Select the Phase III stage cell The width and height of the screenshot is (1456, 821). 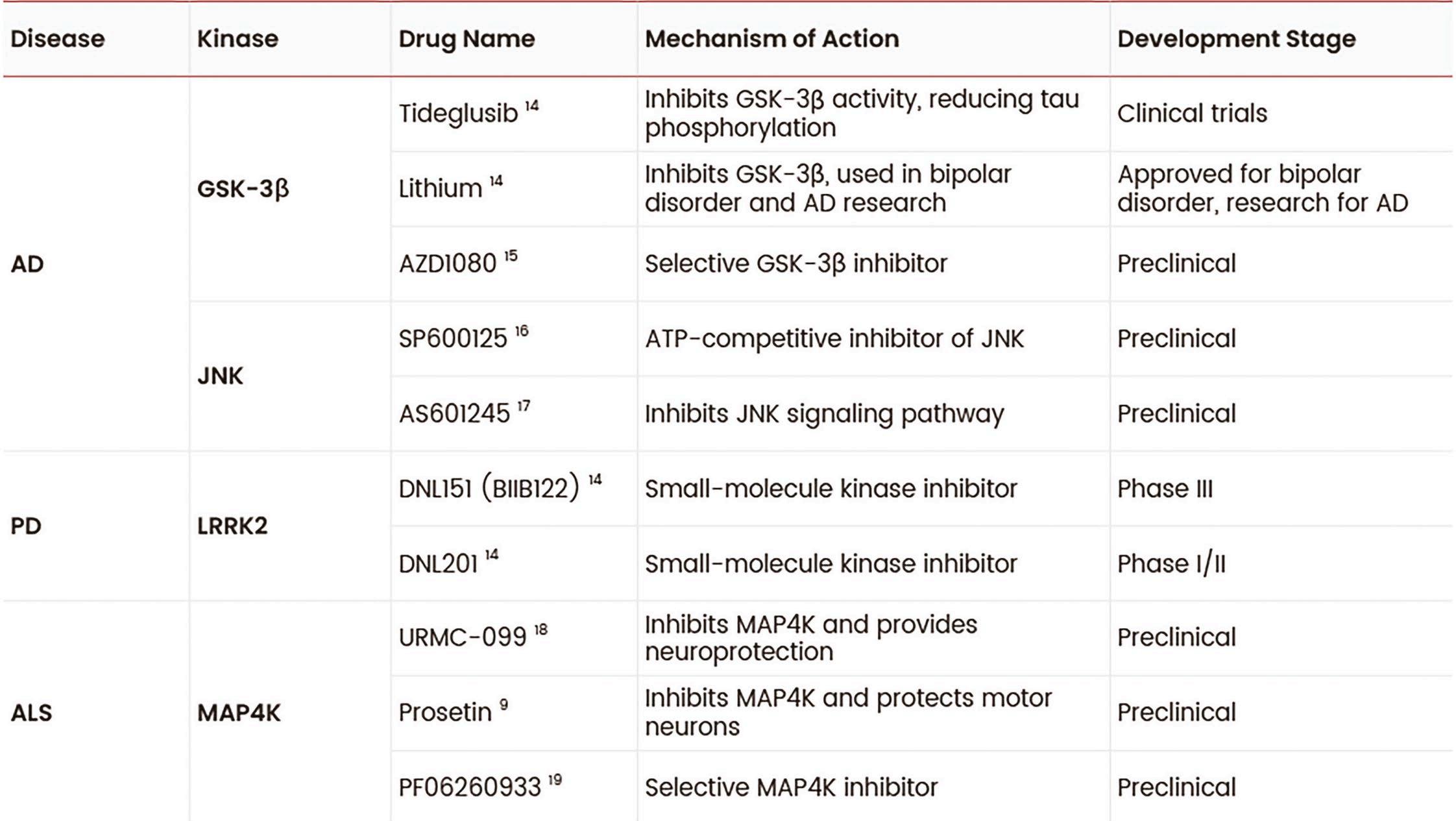[x=1165, y=489]
